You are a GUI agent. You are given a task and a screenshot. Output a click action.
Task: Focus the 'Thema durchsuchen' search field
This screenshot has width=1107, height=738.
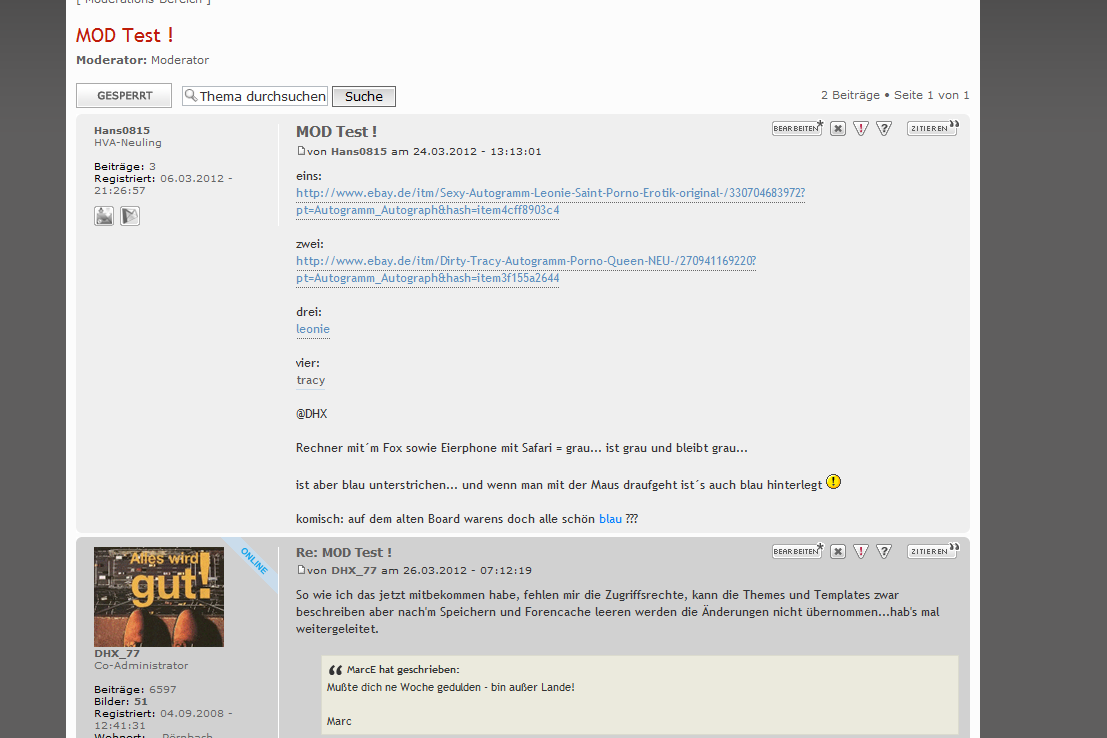tap(256, 96)
